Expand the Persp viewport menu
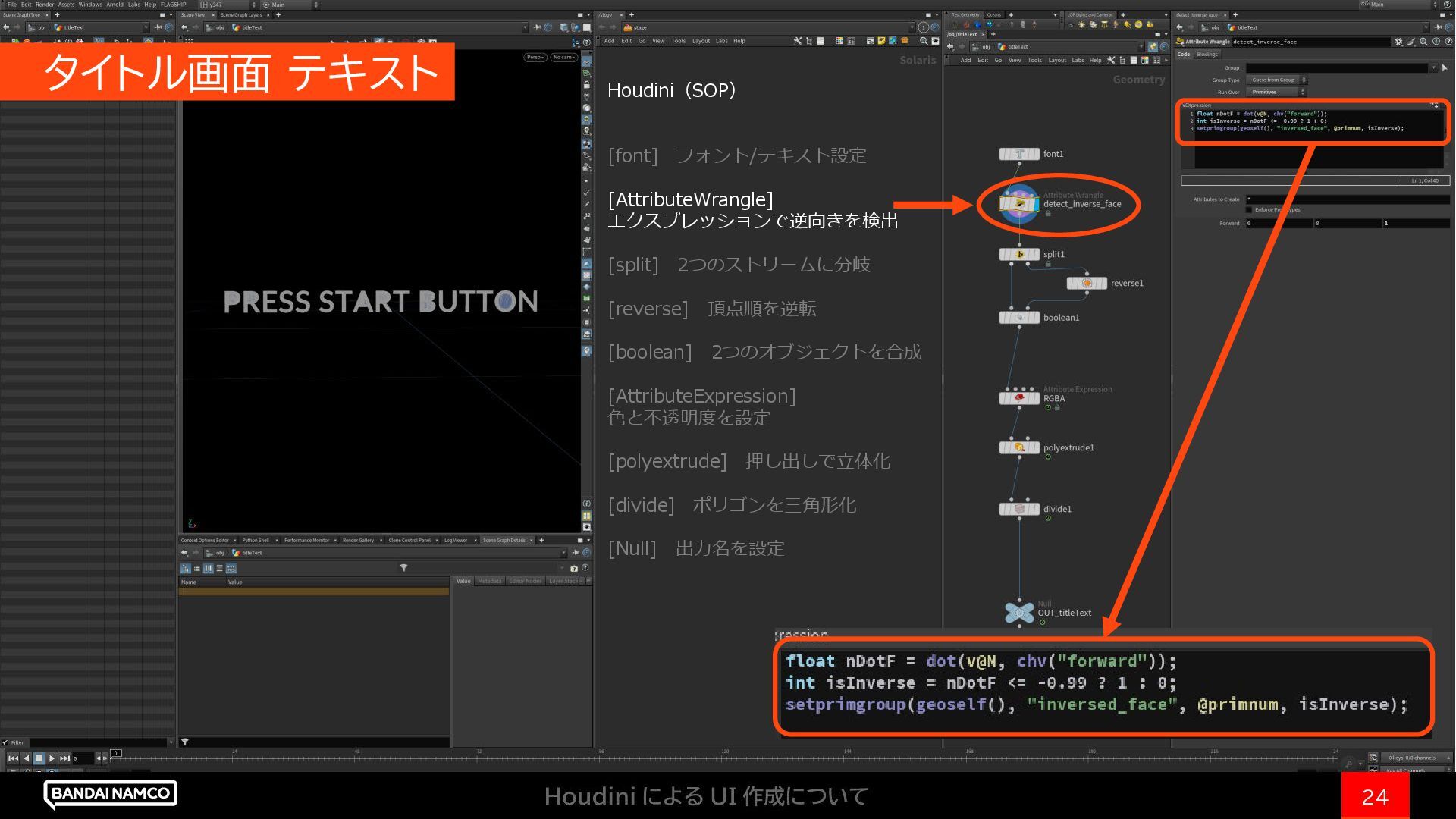The height and width of the screenshot is (819, 1456). (535, 57)
